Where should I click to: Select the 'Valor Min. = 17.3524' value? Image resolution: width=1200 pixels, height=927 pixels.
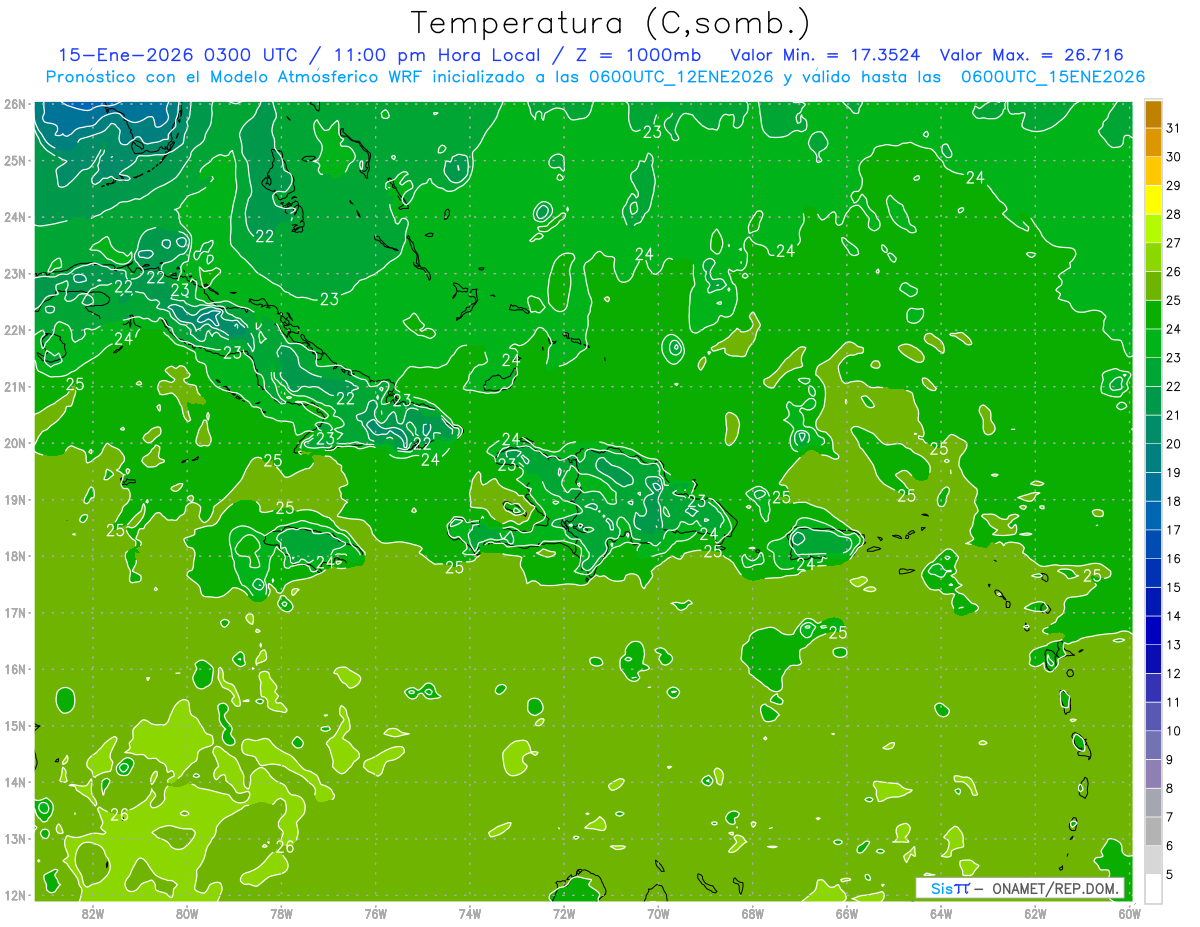pyautogui.click(x=825, y=55)
